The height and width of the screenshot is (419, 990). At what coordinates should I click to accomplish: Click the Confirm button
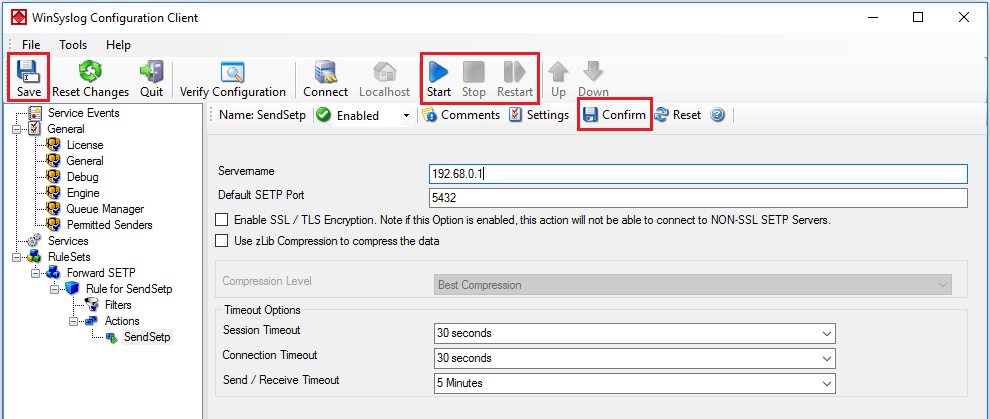(x=614, y=115)
